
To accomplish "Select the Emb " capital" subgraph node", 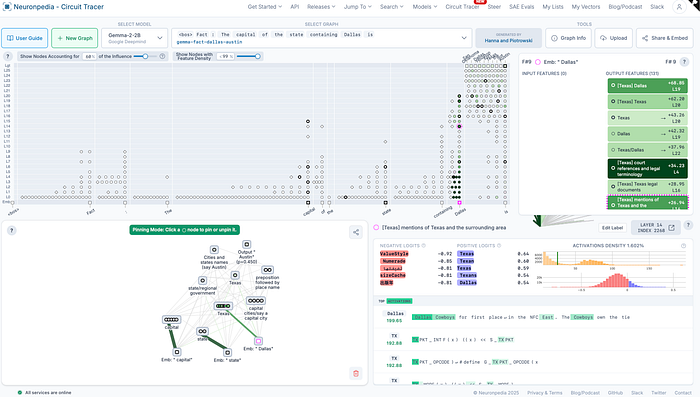I will (x=177, y=352).
